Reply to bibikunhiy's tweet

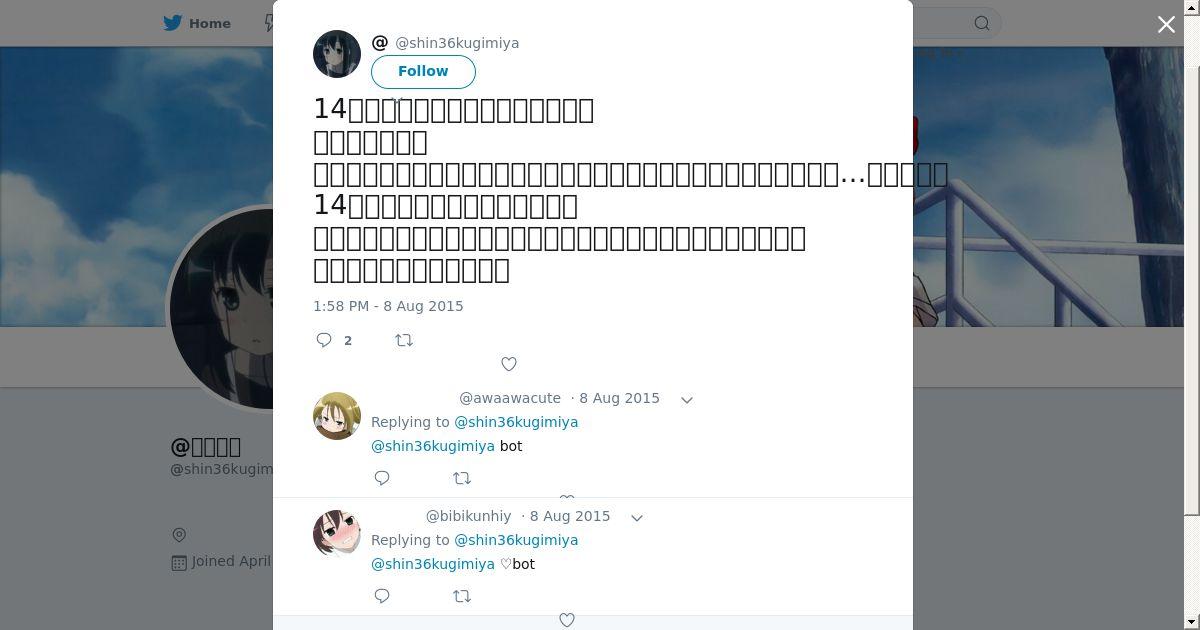[382, 596]
